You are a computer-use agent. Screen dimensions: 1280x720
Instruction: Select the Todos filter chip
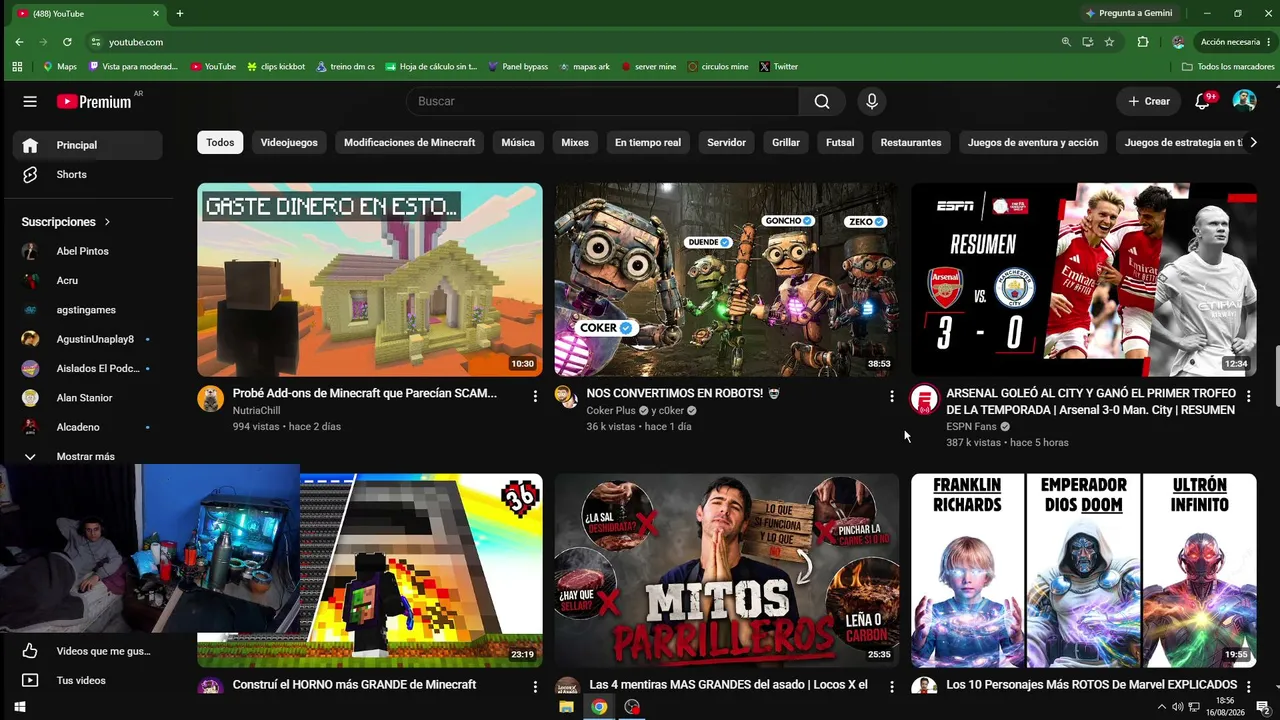[220, 143]
